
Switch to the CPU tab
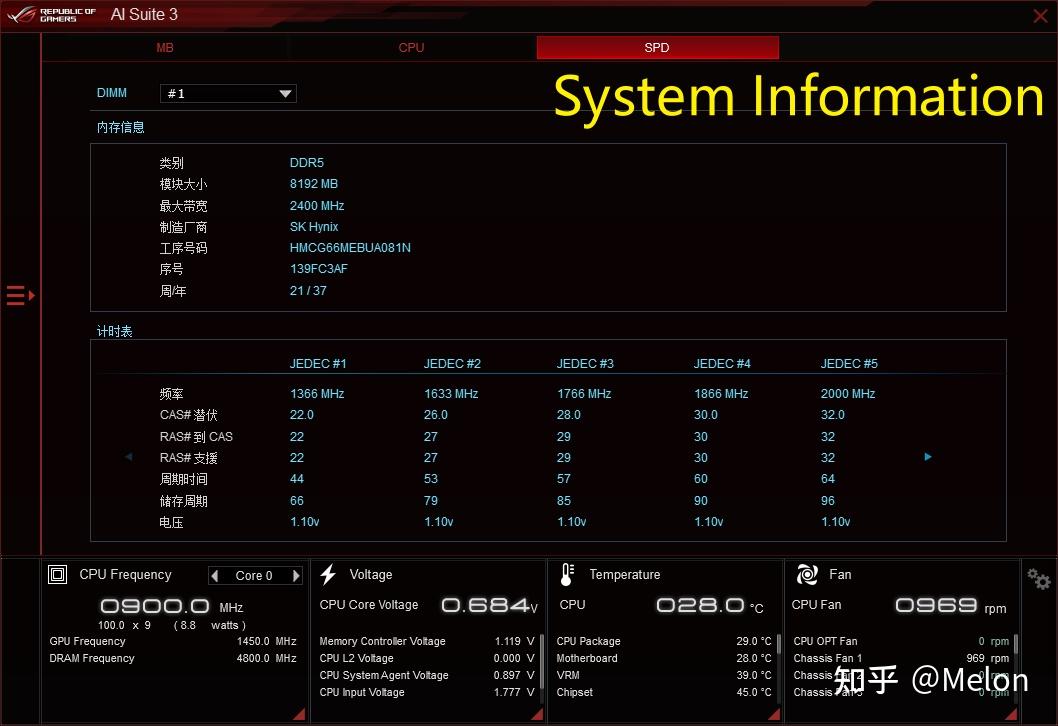[411, 47]
